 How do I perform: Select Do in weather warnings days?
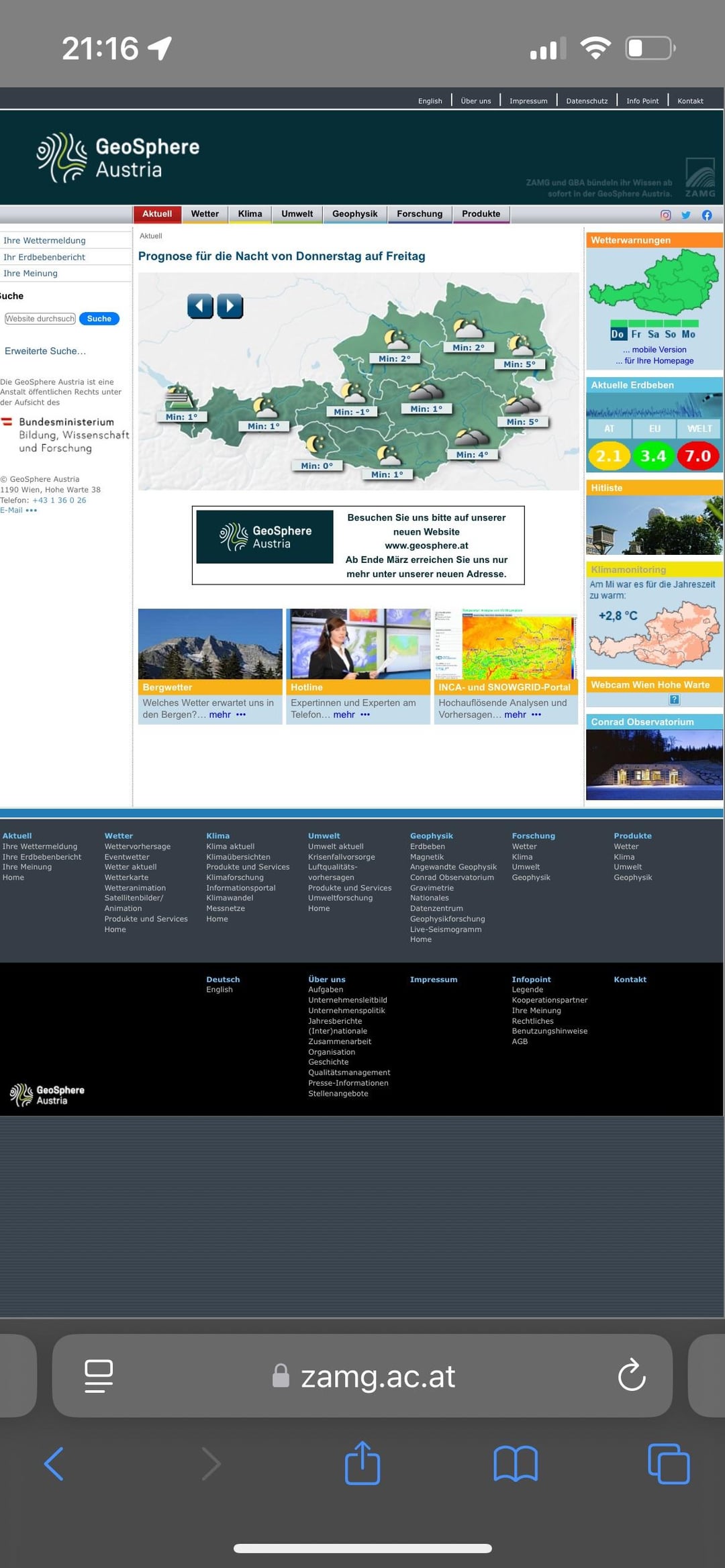[618, 334]
